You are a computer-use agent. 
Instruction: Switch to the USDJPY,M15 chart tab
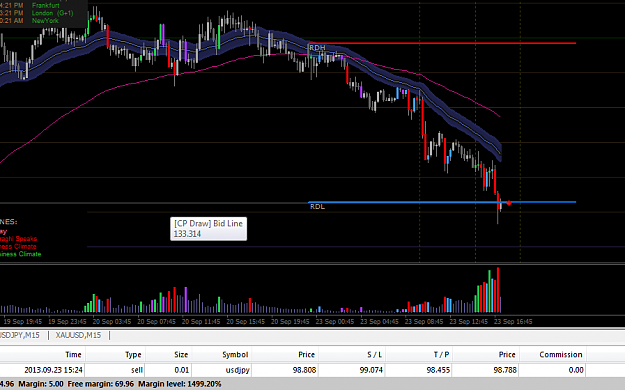[20, 335]
